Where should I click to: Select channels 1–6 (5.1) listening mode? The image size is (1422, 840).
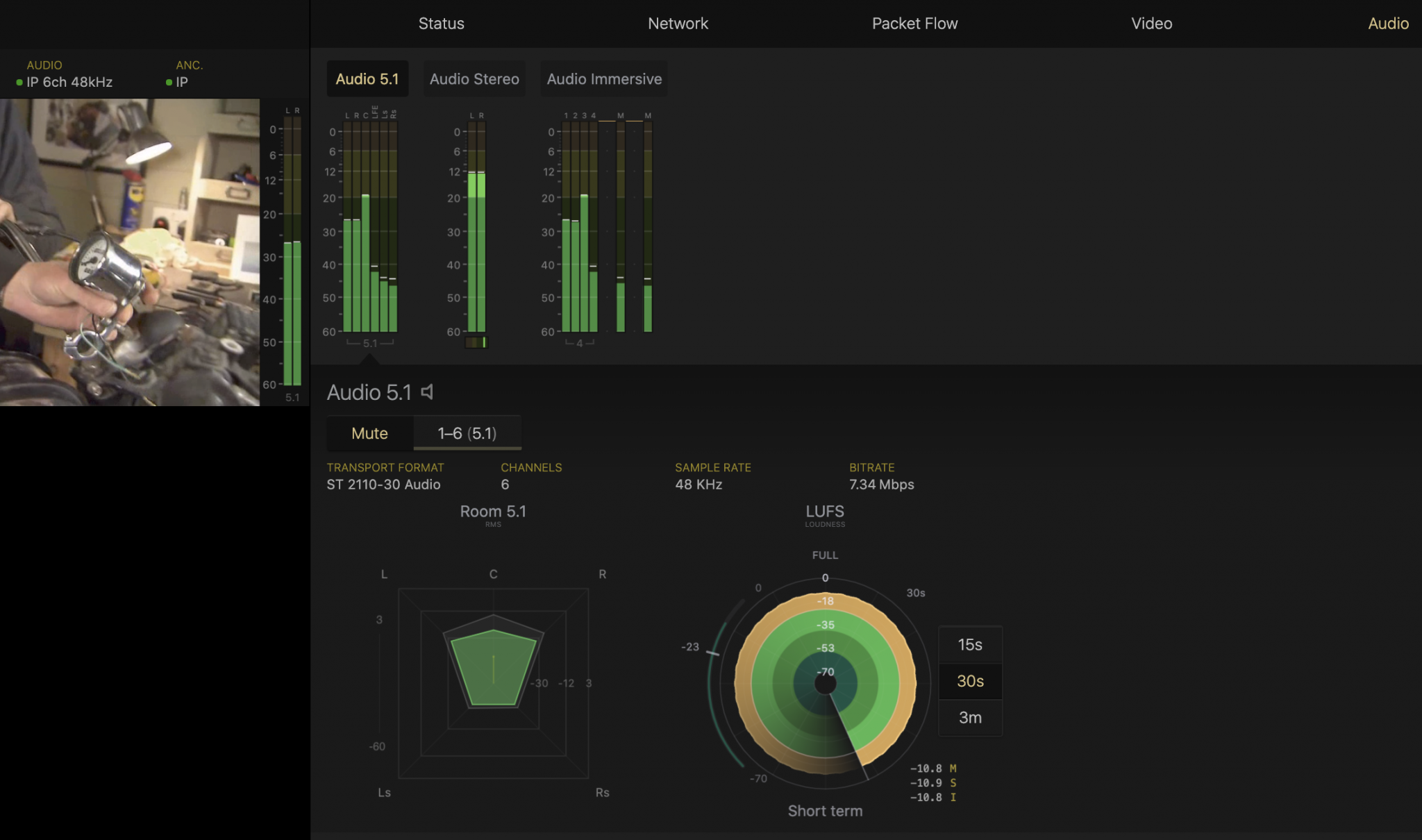click(x=467, y=432)
